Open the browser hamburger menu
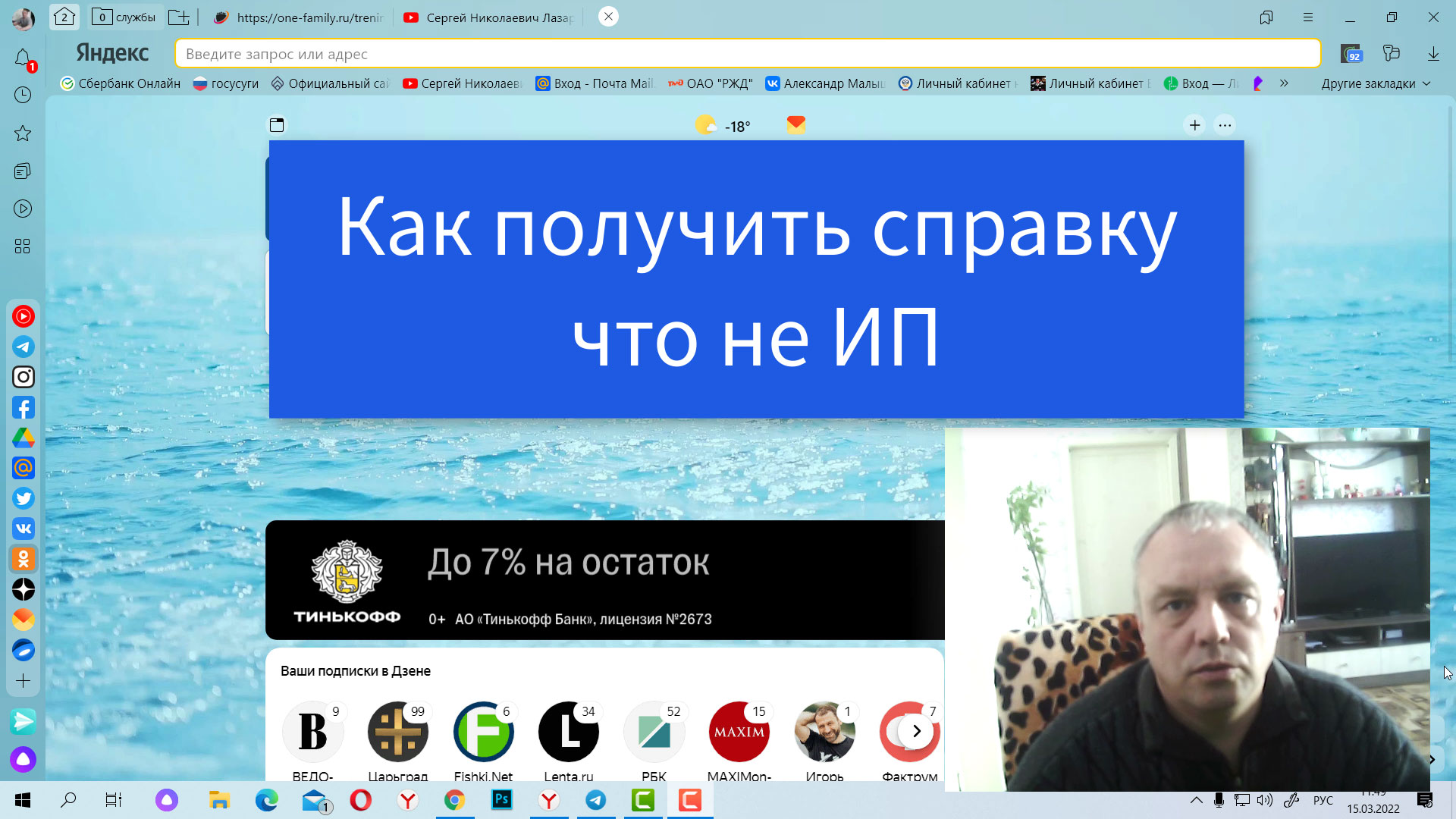 tap(1306, 17)
